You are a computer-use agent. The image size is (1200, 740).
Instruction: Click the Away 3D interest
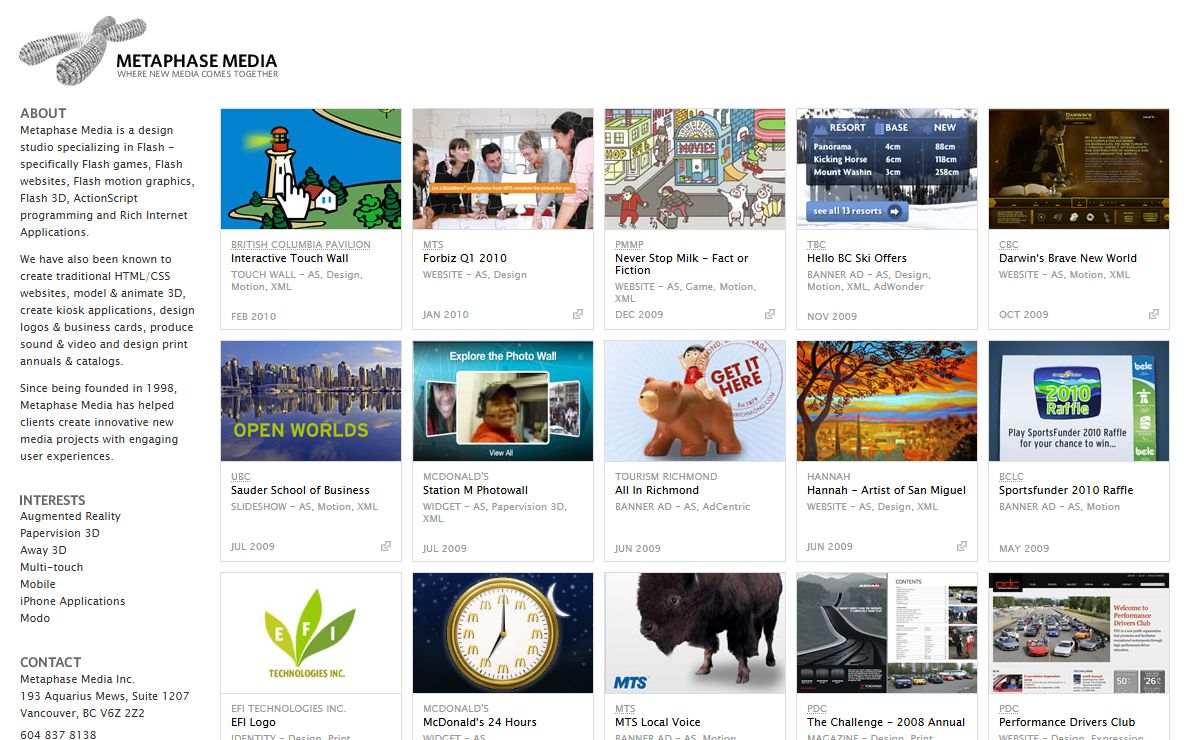click(43, 550)
